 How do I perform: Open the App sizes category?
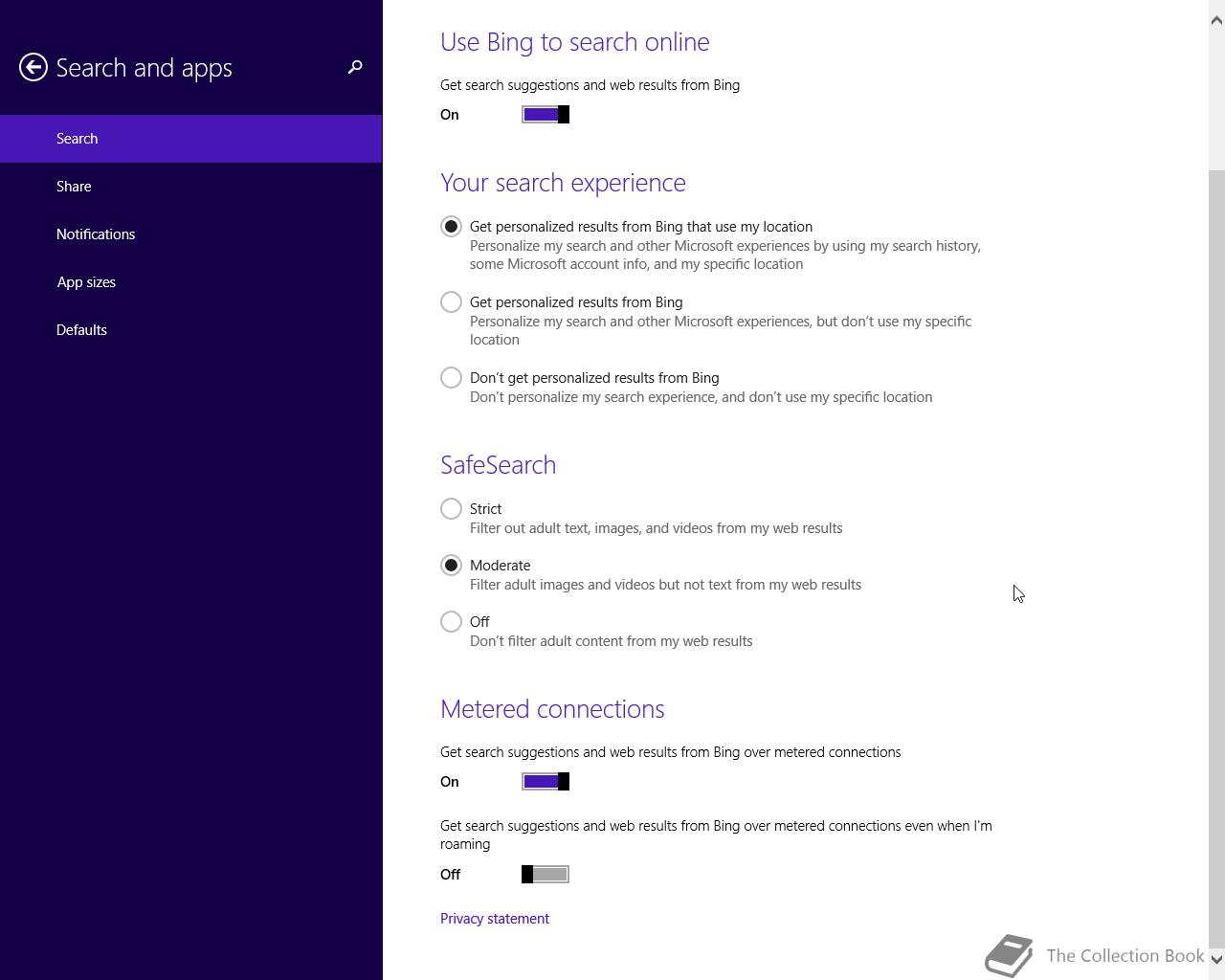[x=191, y=282]
